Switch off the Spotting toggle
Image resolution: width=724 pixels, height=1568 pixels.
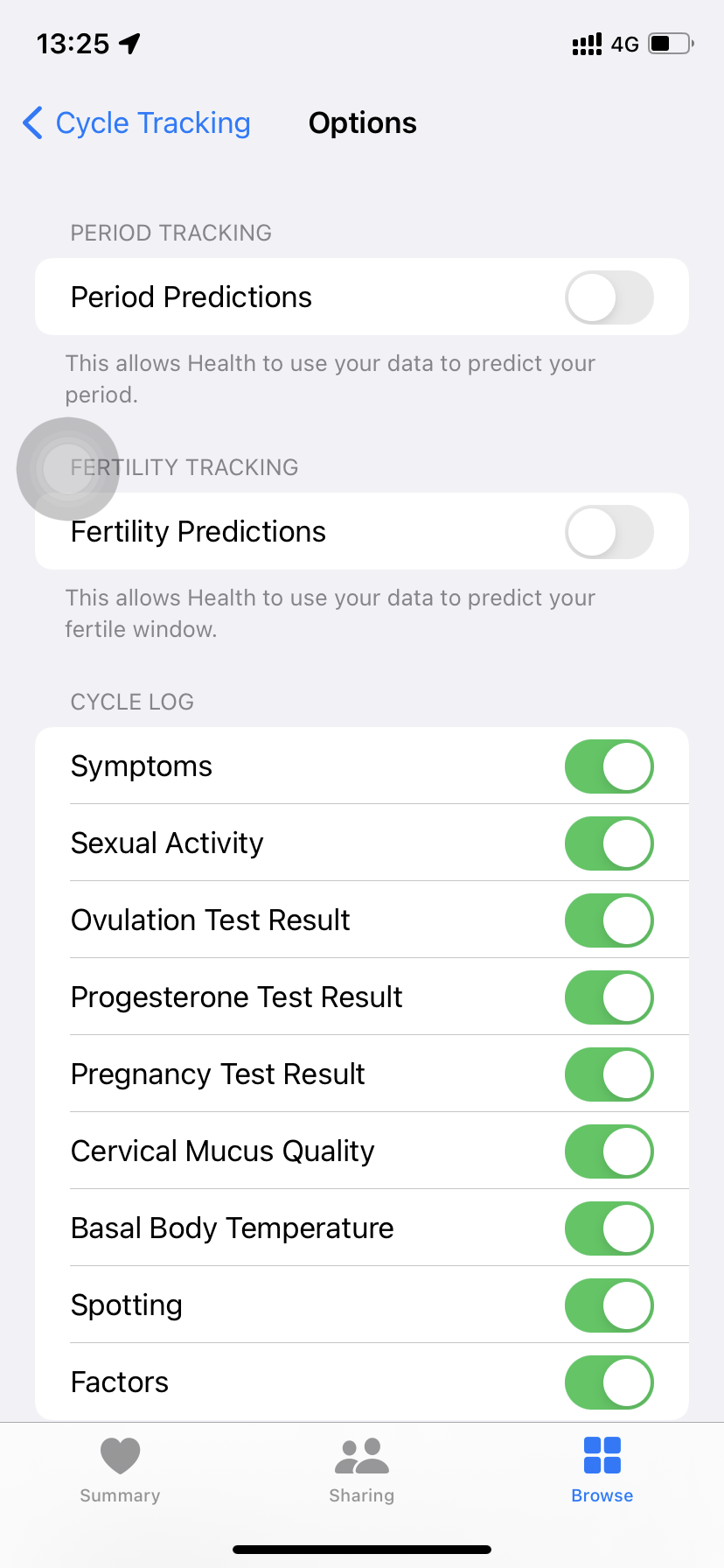[x=609, y=1305]
